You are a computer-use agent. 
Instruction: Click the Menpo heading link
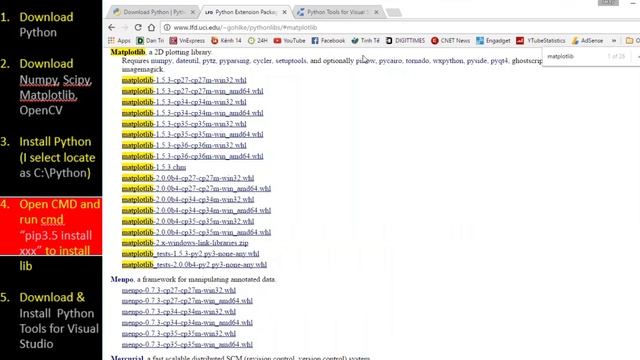coord(122,280)
